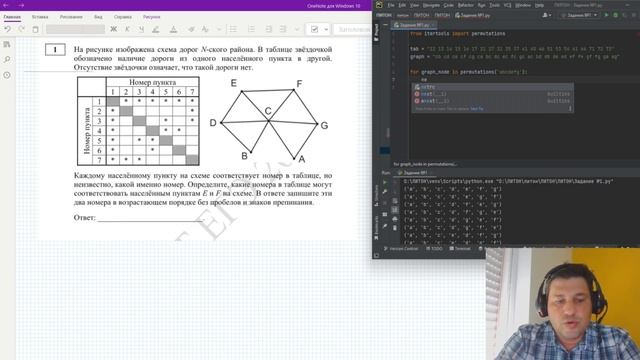640x360 pixels.
Task: Open the user account dropdown in PyCharm toolbar
Action: click(x=547, y=15)
